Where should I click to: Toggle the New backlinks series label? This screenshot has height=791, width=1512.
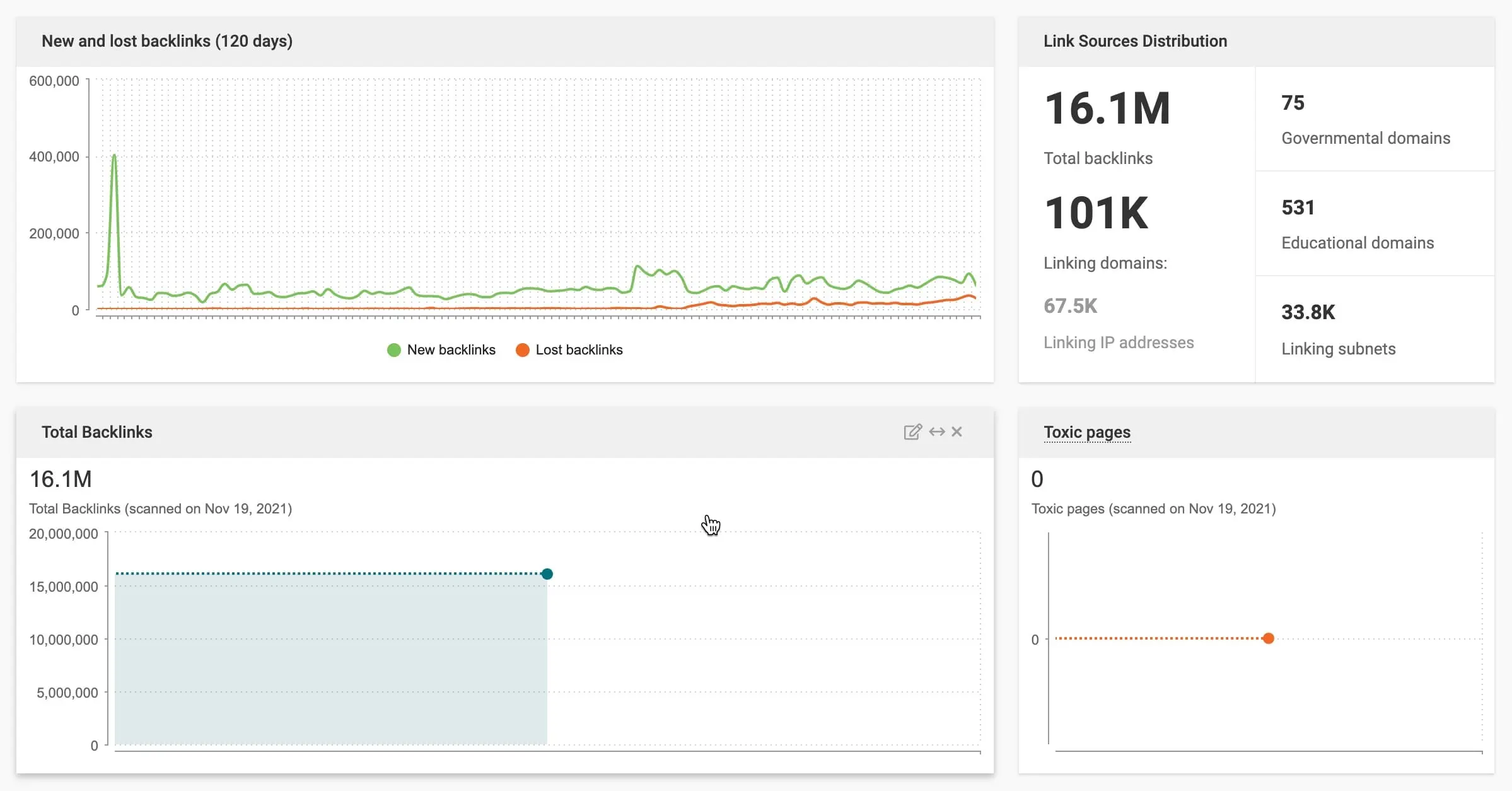click(x=451, y=350)
